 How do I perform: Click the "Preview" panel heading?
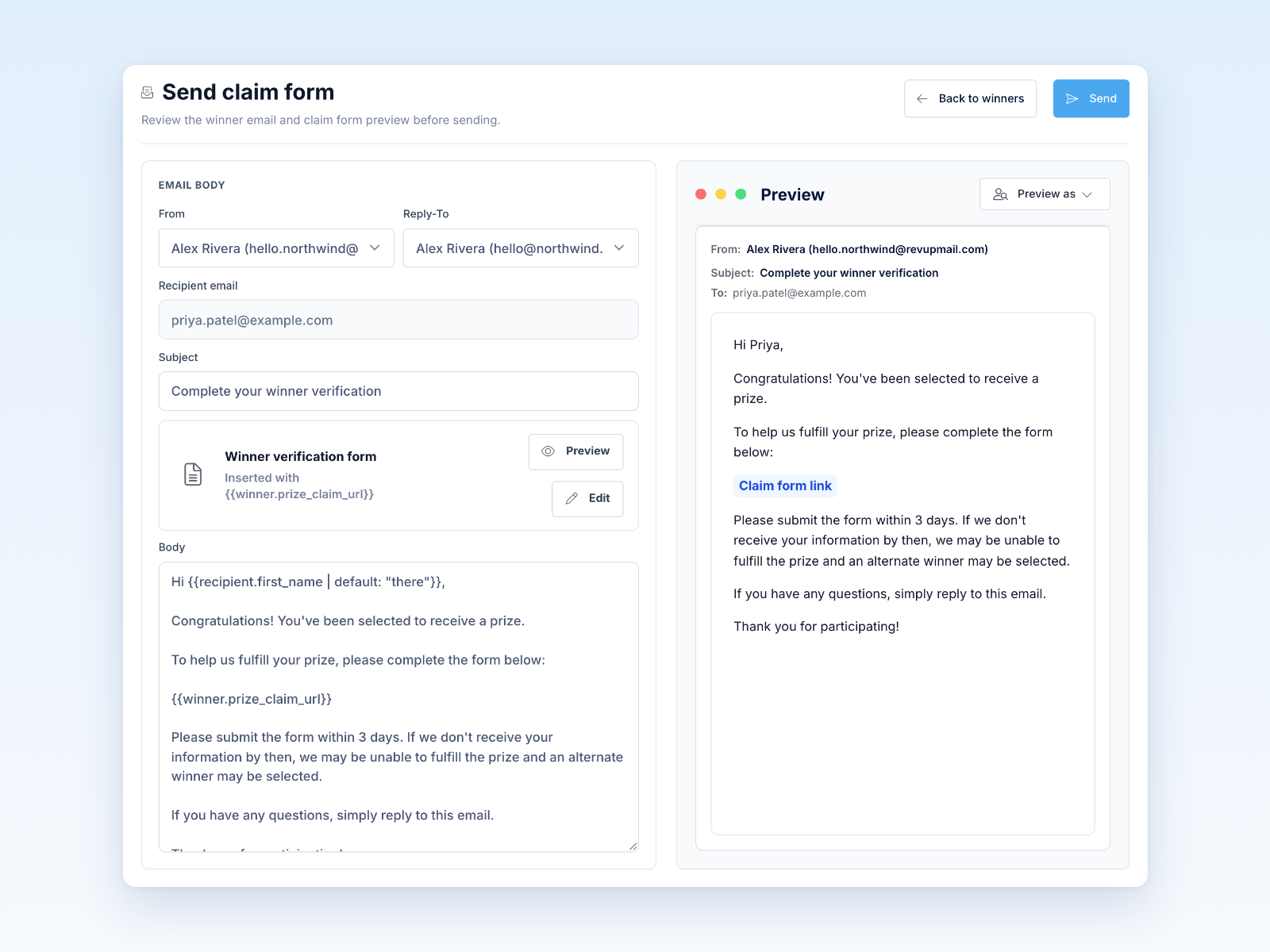(792, 194)
